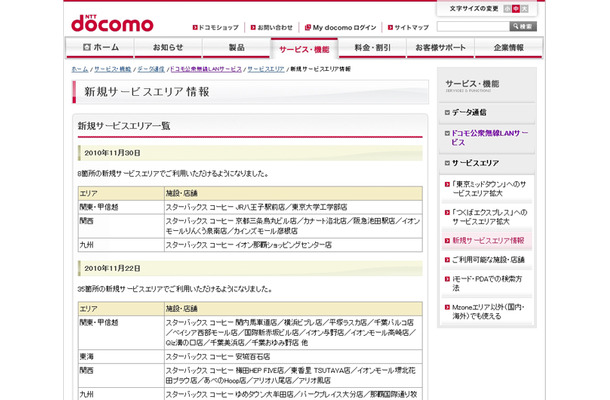This screenshot has width=610, height=400.
Task: Click the 九州 cell in first table
Action: (x=121, y=245)
